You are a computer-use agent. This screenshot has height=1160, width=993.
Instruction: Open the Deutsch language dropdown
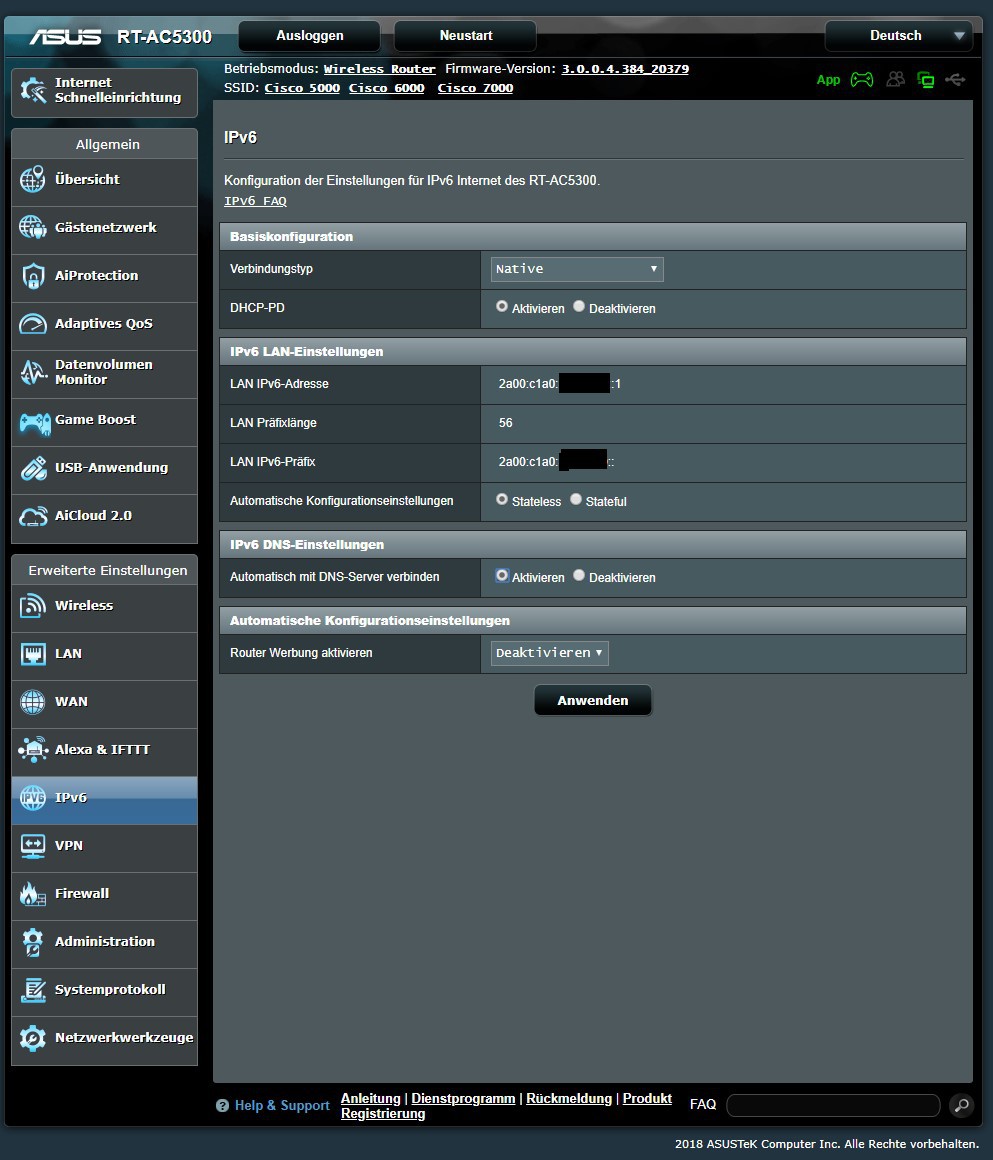click(x=898, y=36)
